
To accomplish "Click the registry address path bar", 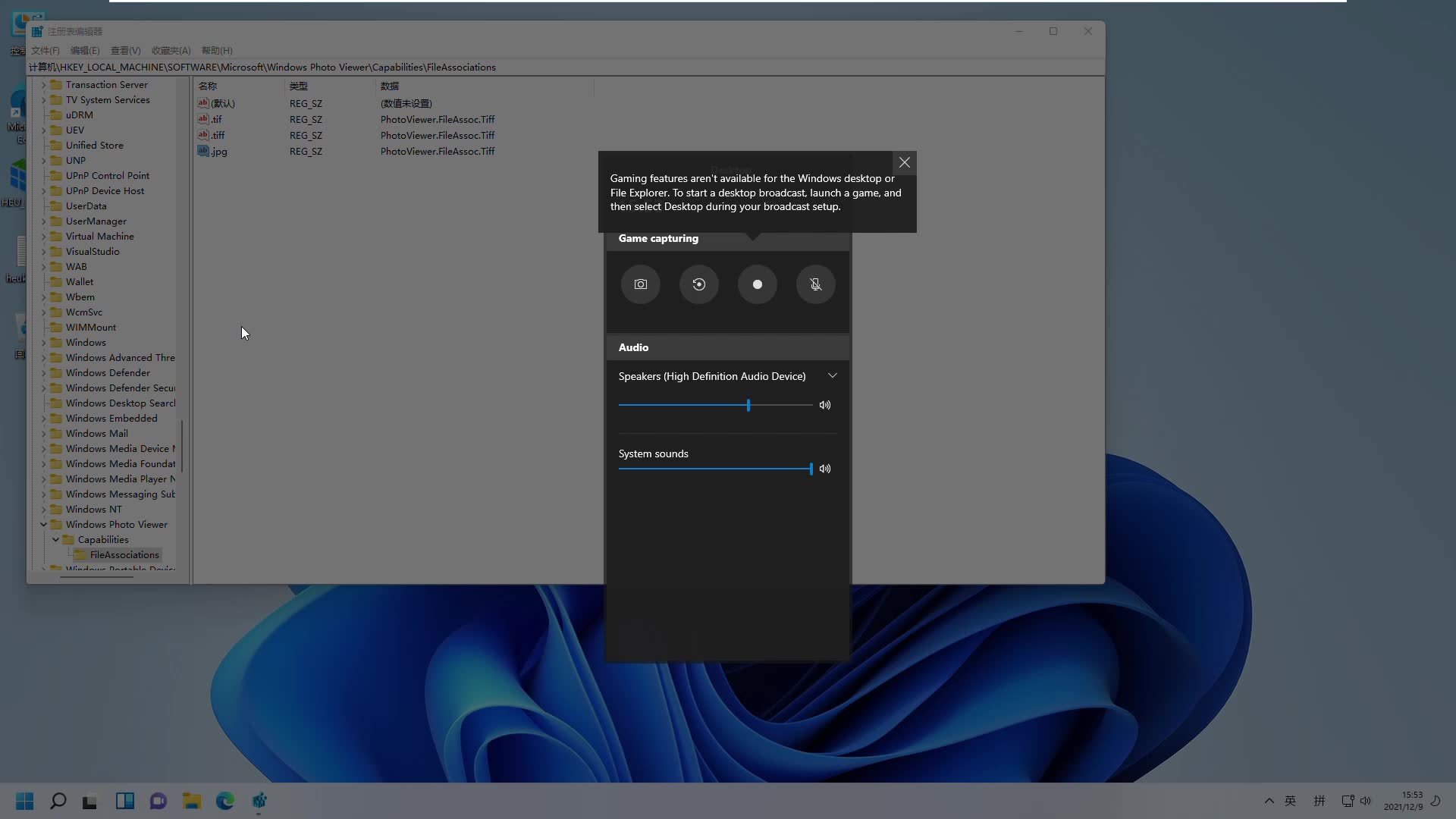I will 566,67.
